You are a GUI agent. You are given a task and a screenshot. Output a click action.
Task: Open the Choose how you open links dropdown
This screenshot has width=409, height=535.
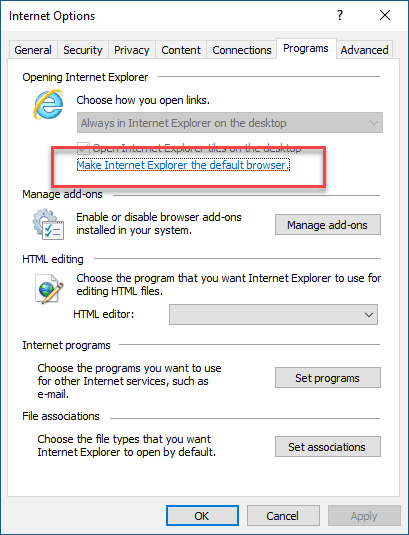click(230, 123)
